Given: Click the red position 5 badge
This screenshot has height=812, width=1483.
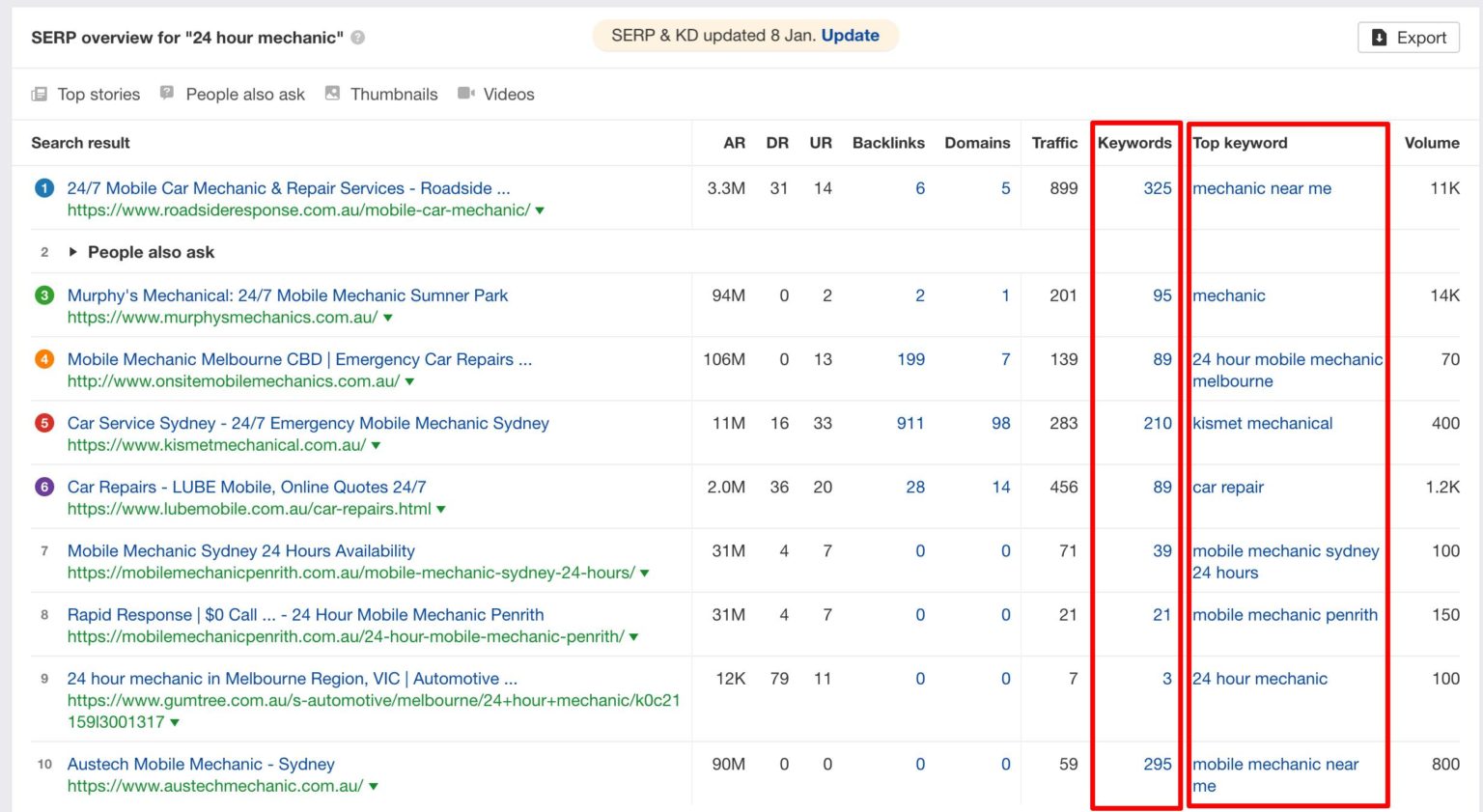Looking at the screenshot, I should tap(44, 423).
